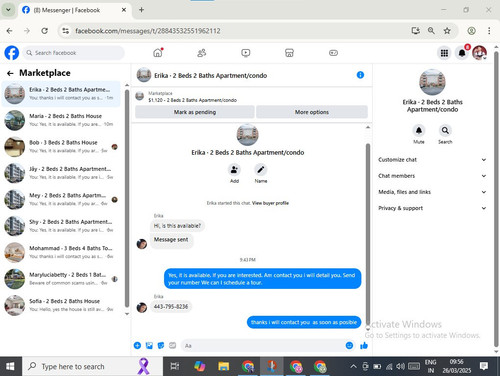500x376 pixels.
Task: Click the Search Facebook field
Action: pyautogui.click(x=74, y=53)
